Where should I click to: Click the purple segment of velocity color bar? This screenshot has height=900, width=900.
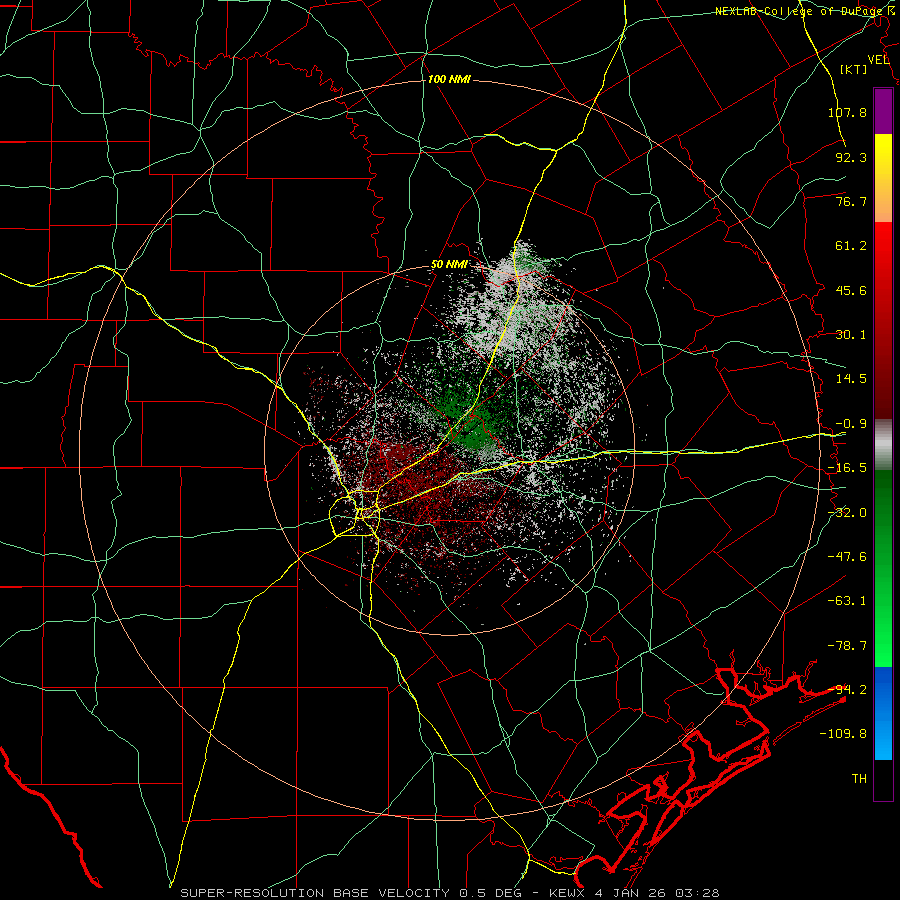pyautogui.click(x=883, y=112)
